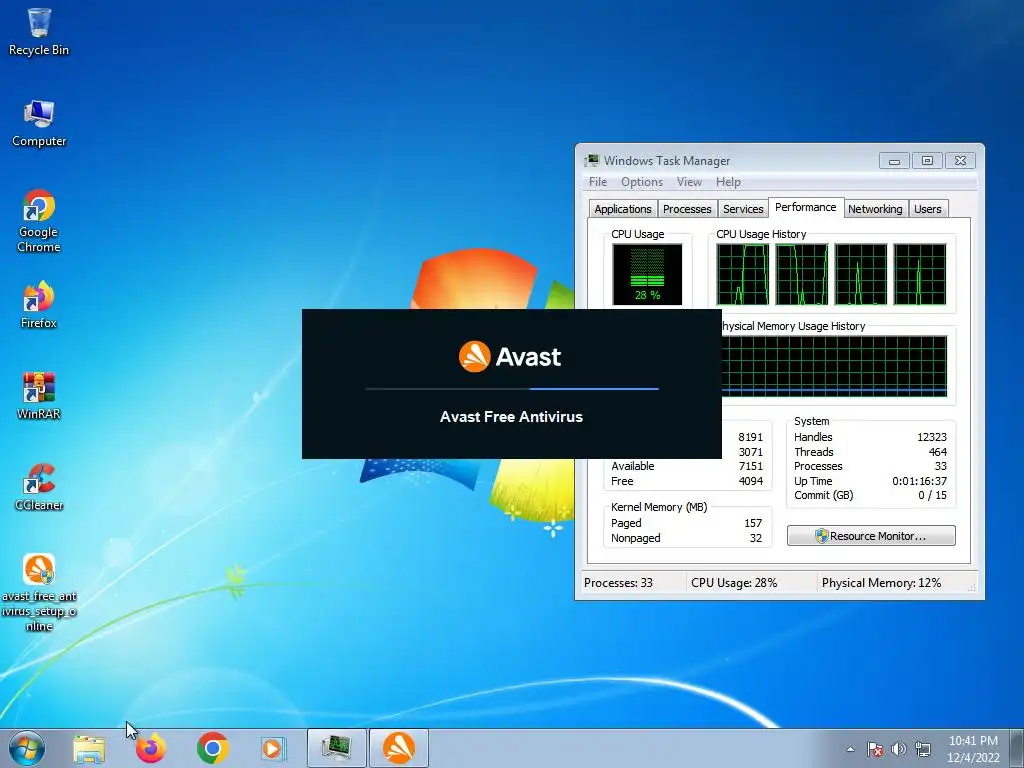The width and height of the screenshot is (1024, 768).
Task: Open the Windows Start orb
Action: pyautogui.click(x=27, y=748)
